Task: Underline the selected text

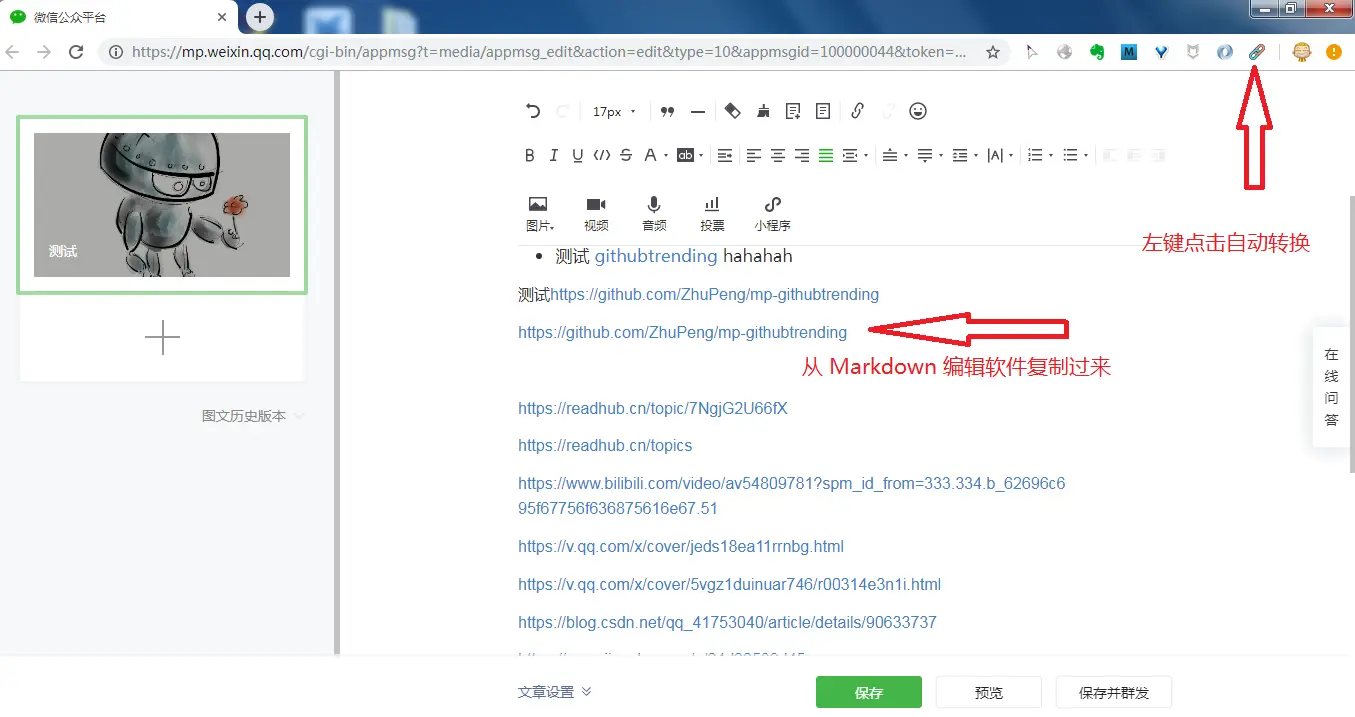Action: click(578, 155)
